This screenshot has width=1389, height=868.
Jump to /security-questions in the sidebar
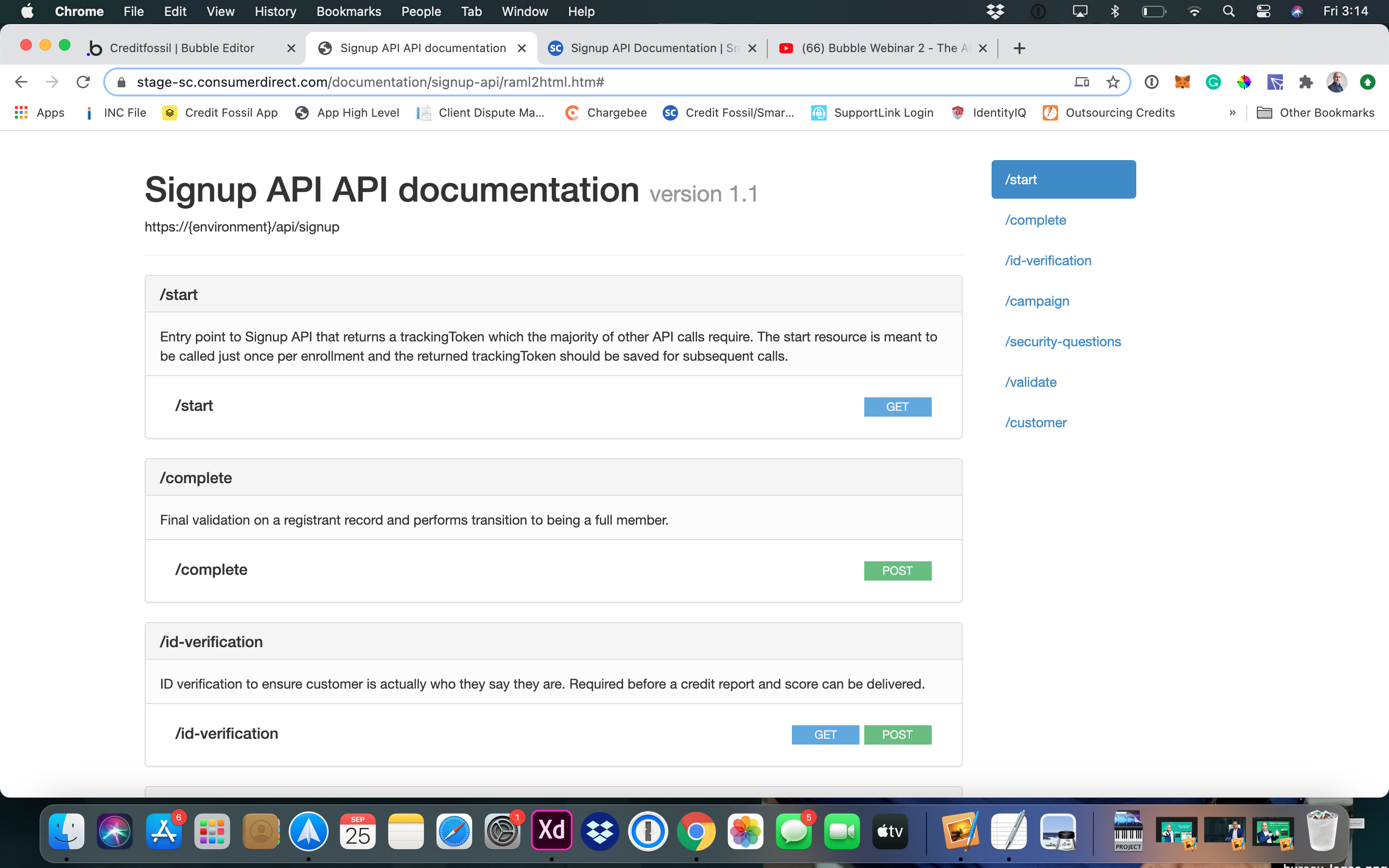point(1062,341)
